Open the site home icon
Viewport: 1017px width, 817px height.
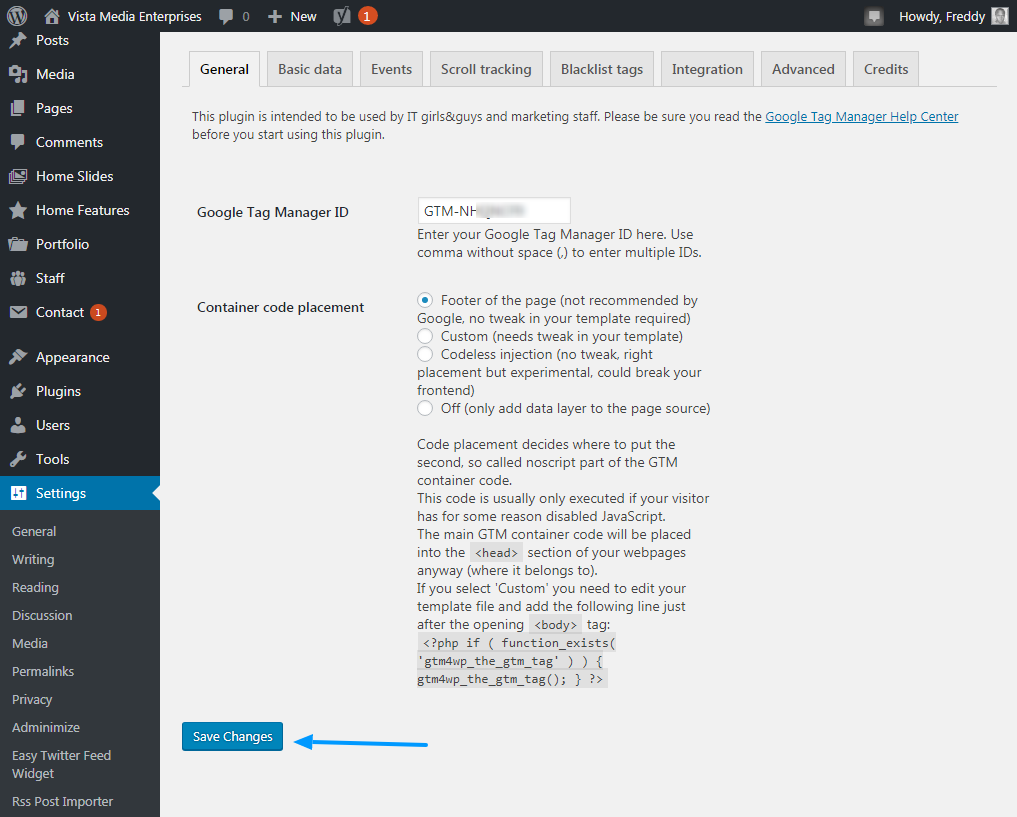tap(52, 16)
